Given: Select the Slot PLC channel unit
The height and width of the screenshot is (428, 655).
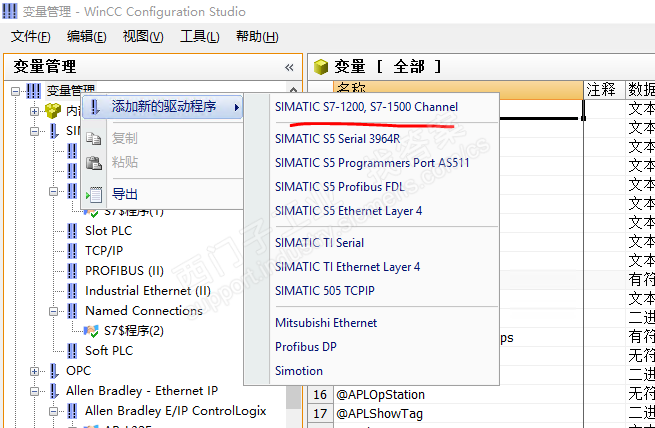Looking at the screenshot, I should click(109, 231).
